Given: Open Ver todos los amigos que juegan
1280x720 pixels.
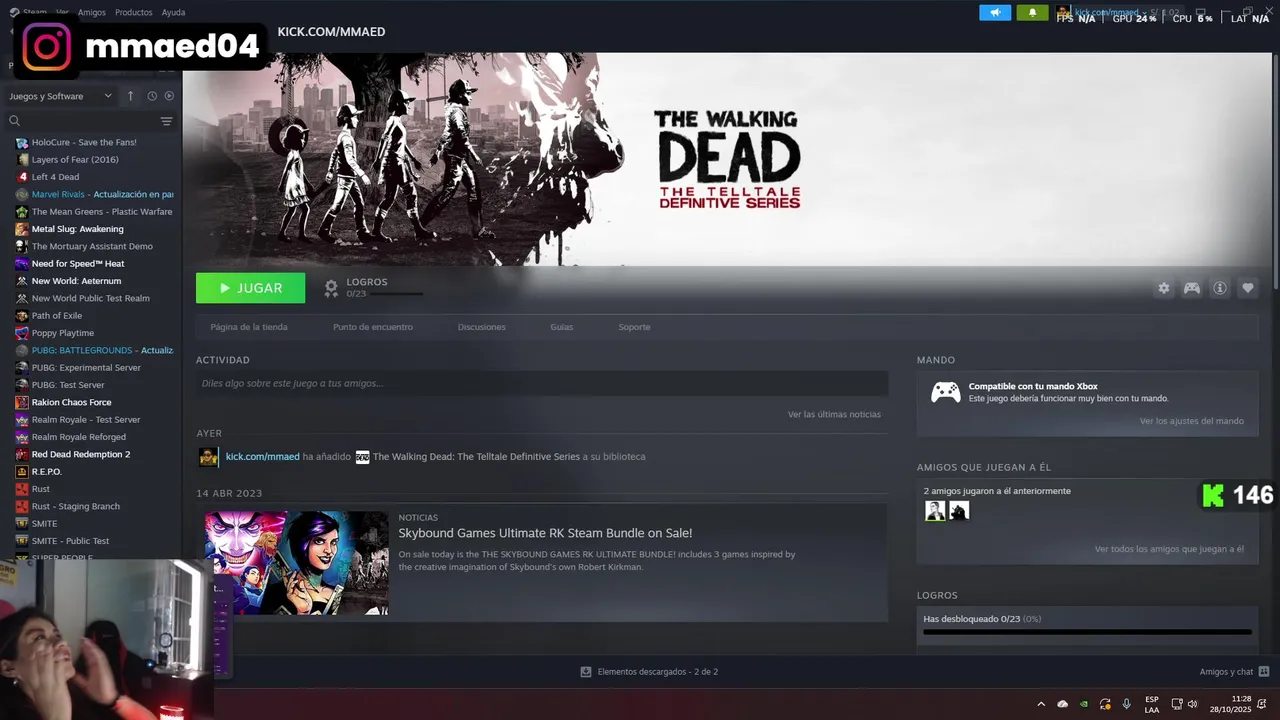Looking at the screenshot, I should (x=1169, y=549).
